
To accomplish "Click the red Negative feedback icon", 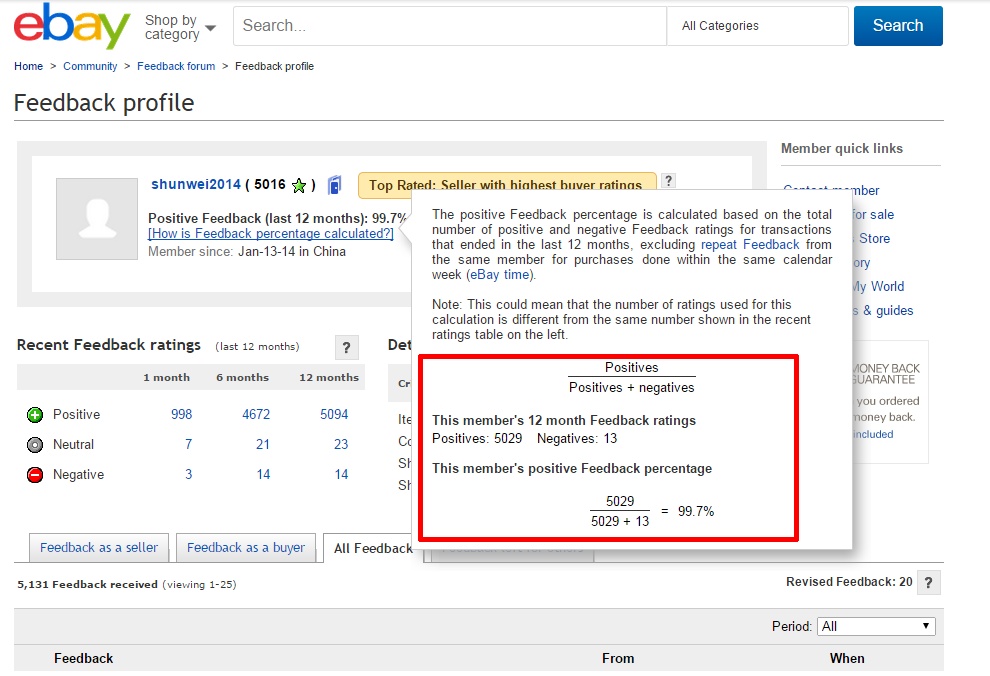I will [35, 475].
